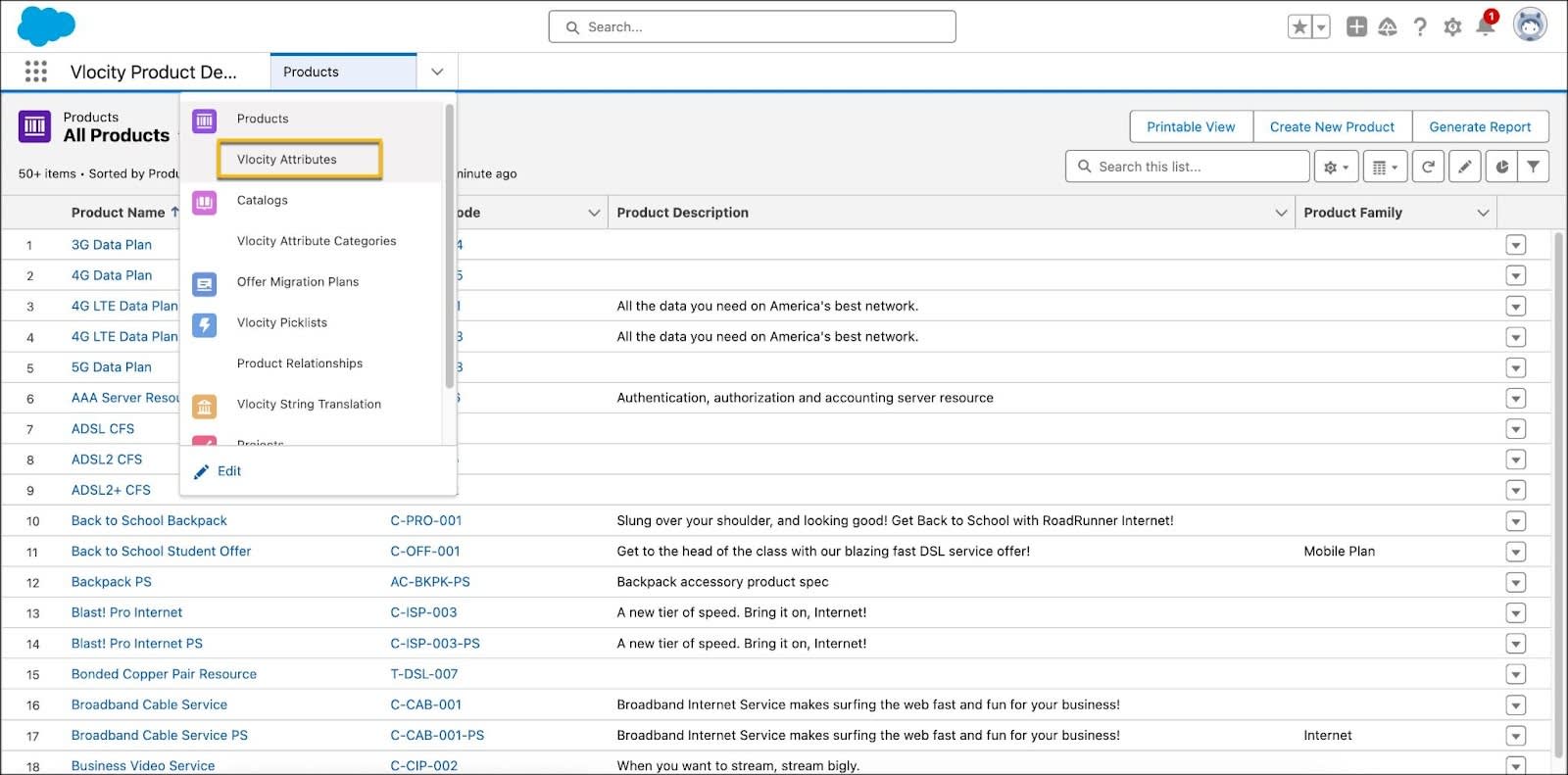Viewport: 1568px width, 775px height.
Task: Choose Catalogs in the navigation menu
Action: (x=263, y=200)
